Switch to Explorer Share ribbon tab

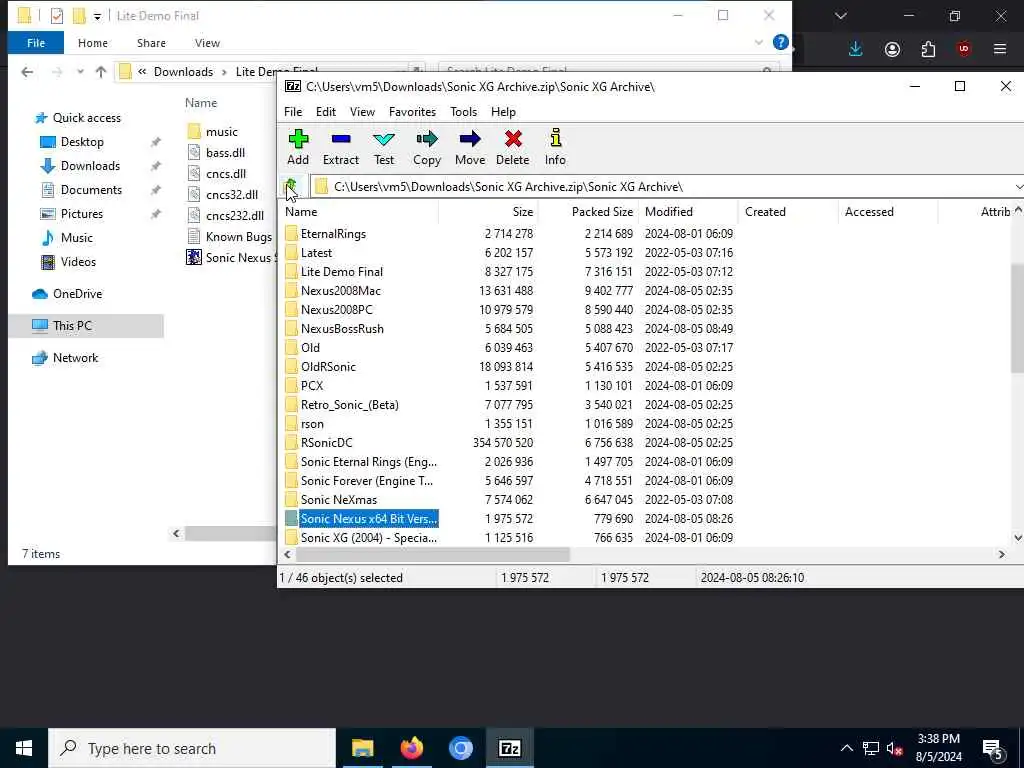152,43
